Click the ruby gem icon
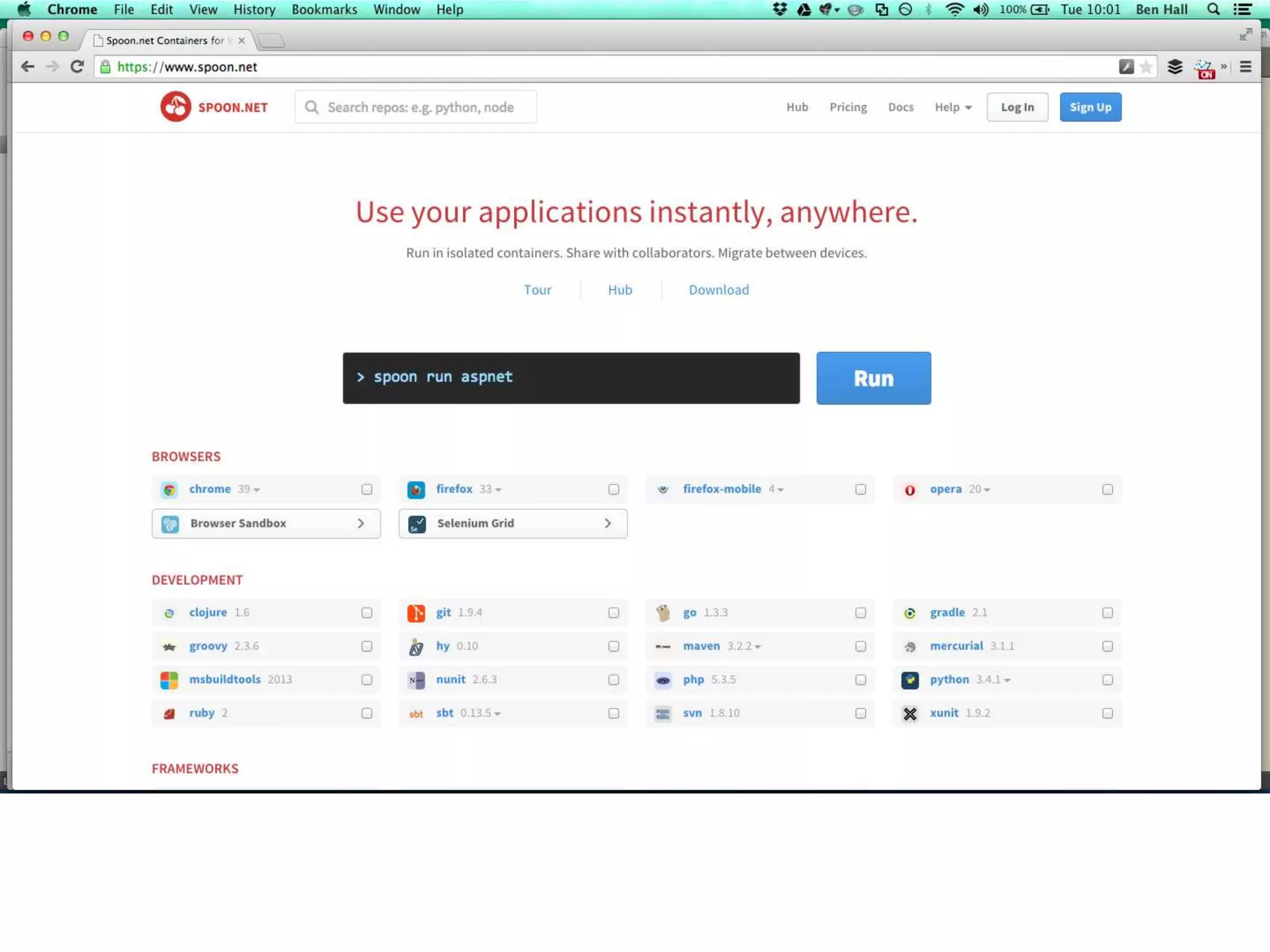Image resolution: width=1270 pixels, height=952 pixels. (x=169, y=713)
